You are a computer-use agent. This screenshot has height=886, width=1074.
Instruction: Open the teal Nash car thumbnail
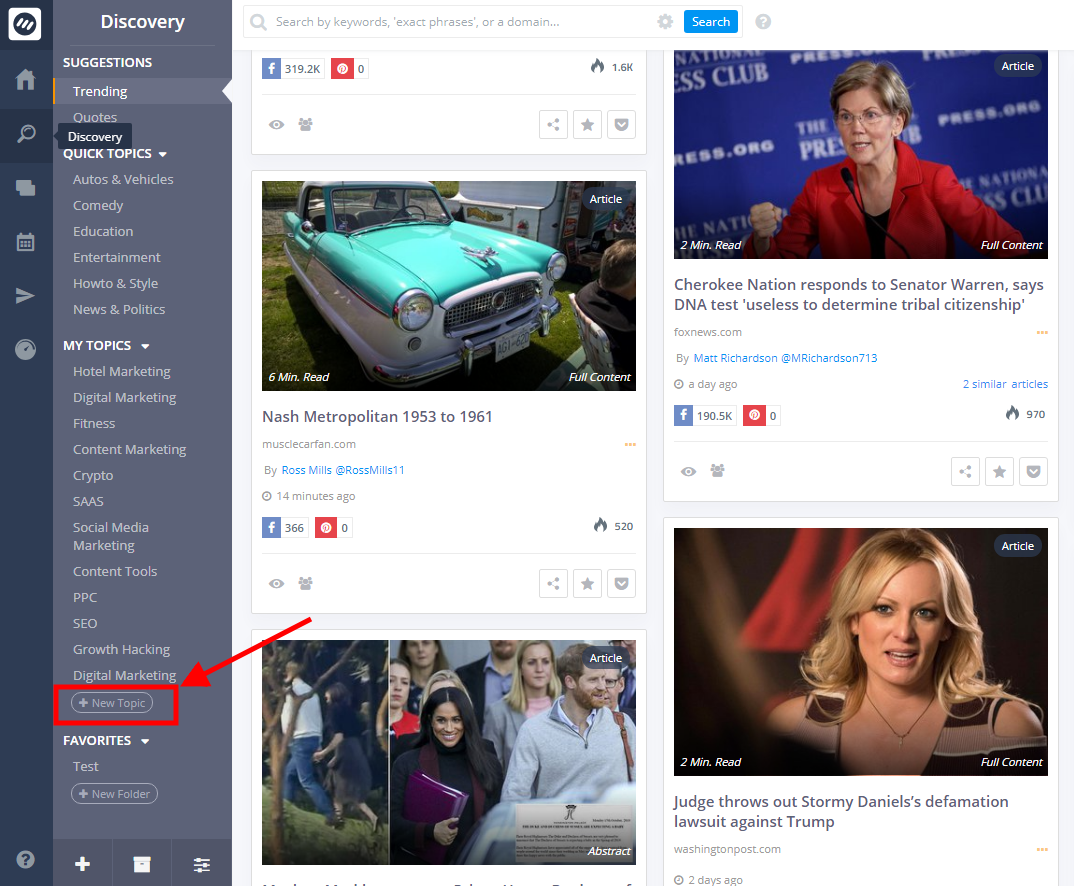(449, 286)
